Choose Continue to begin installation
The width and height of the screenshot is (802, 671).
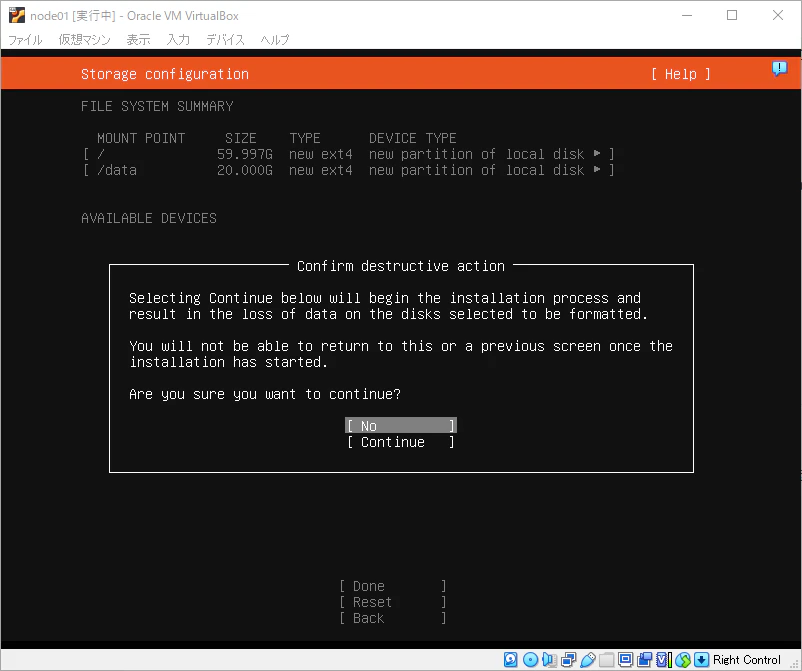(x=400, y=442)
